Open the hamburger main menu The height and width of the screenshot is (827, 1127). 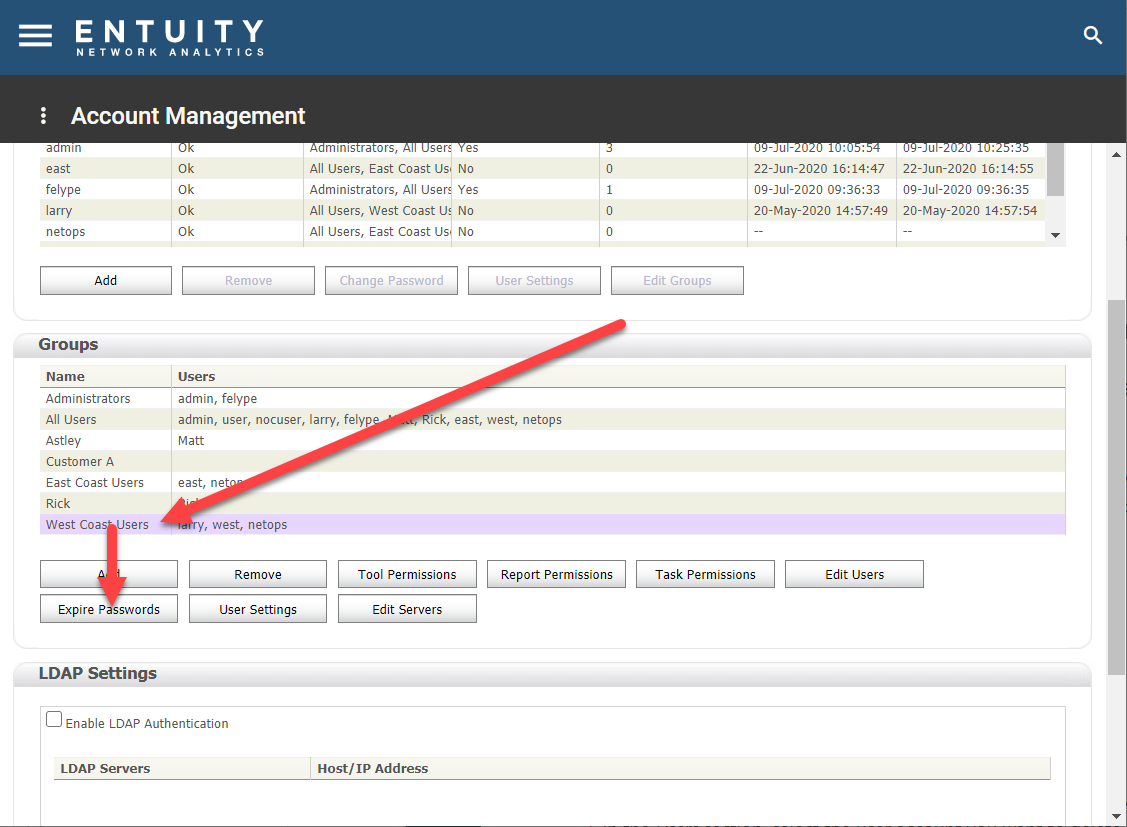click(35, 34)
